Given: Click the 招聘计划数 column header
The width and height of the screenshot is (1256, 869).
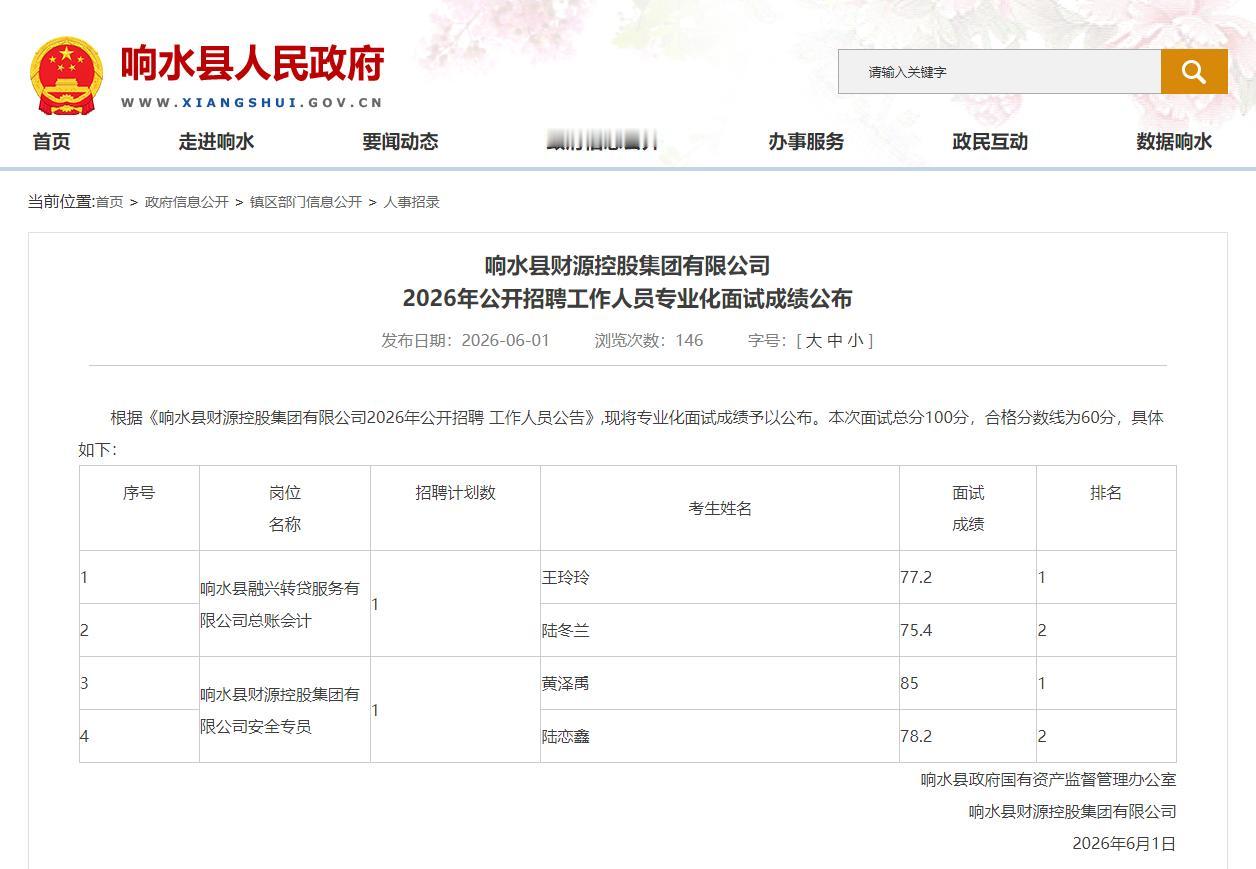Looking at the screenshot, I should (455, 508).
